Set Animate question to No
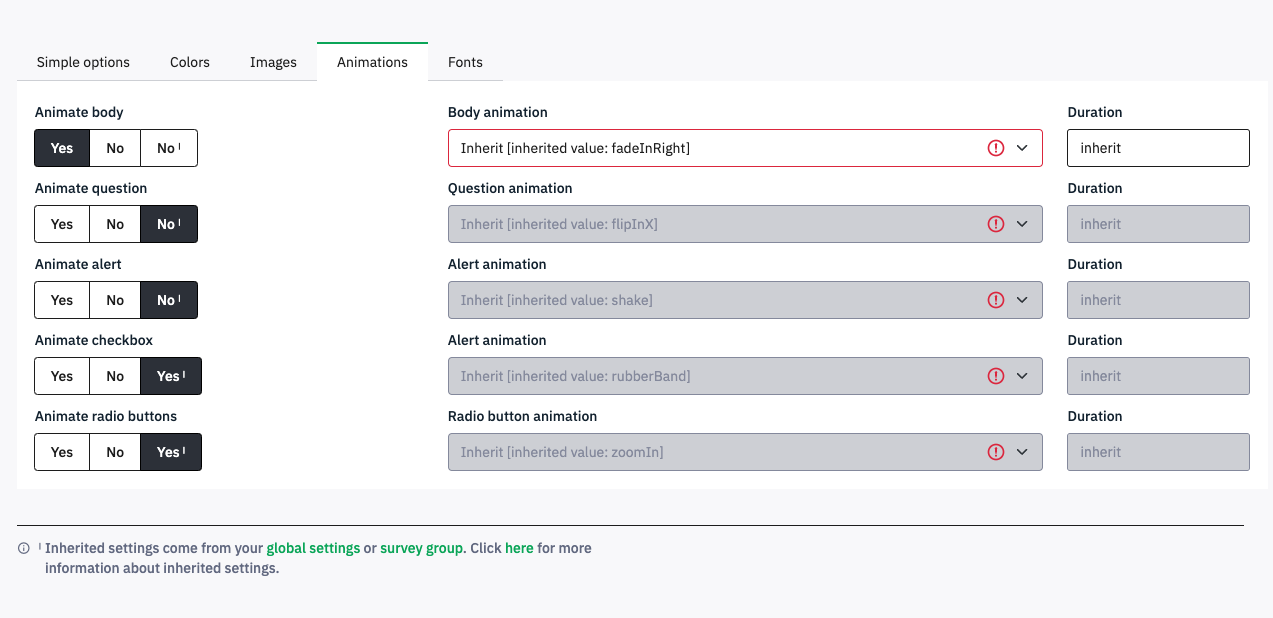This screenshot has height=618, width=1273. point(115,224)
